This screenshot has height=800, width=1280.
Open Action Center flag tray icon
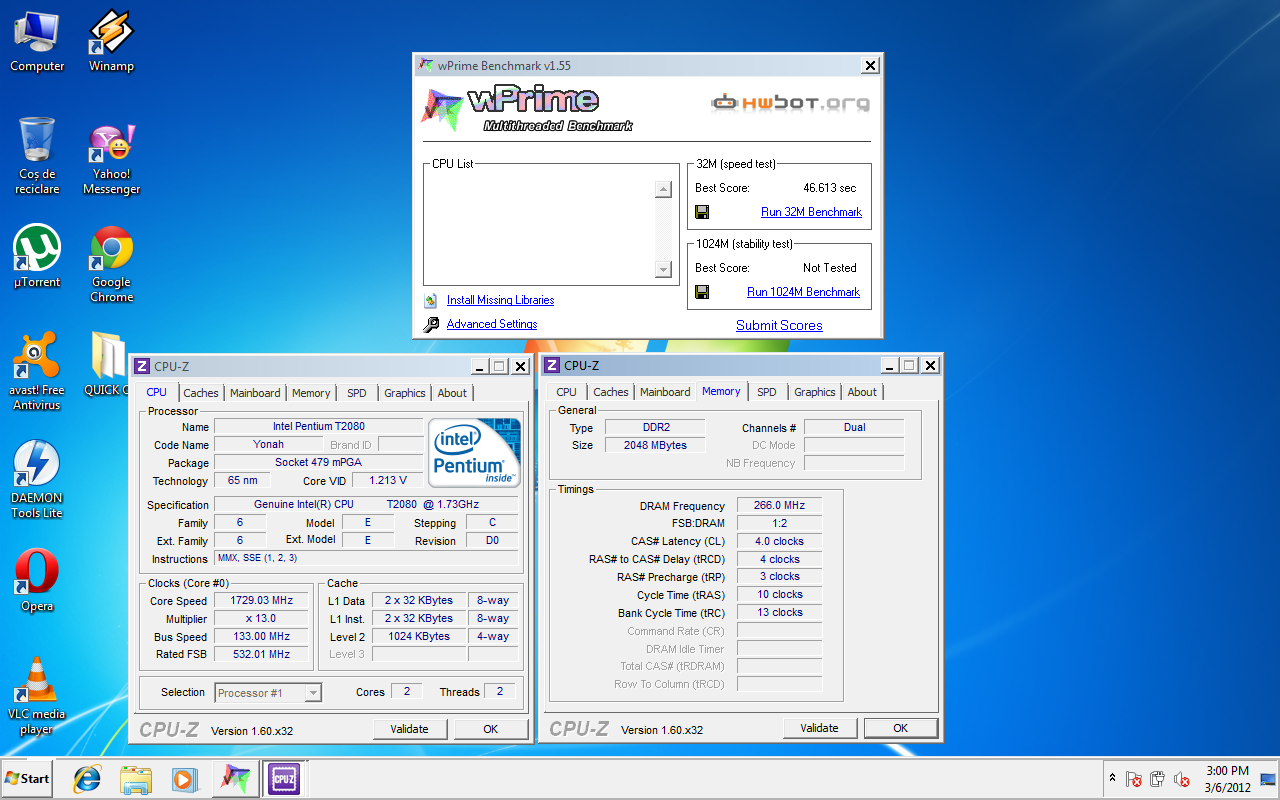tap(1134, 779)
